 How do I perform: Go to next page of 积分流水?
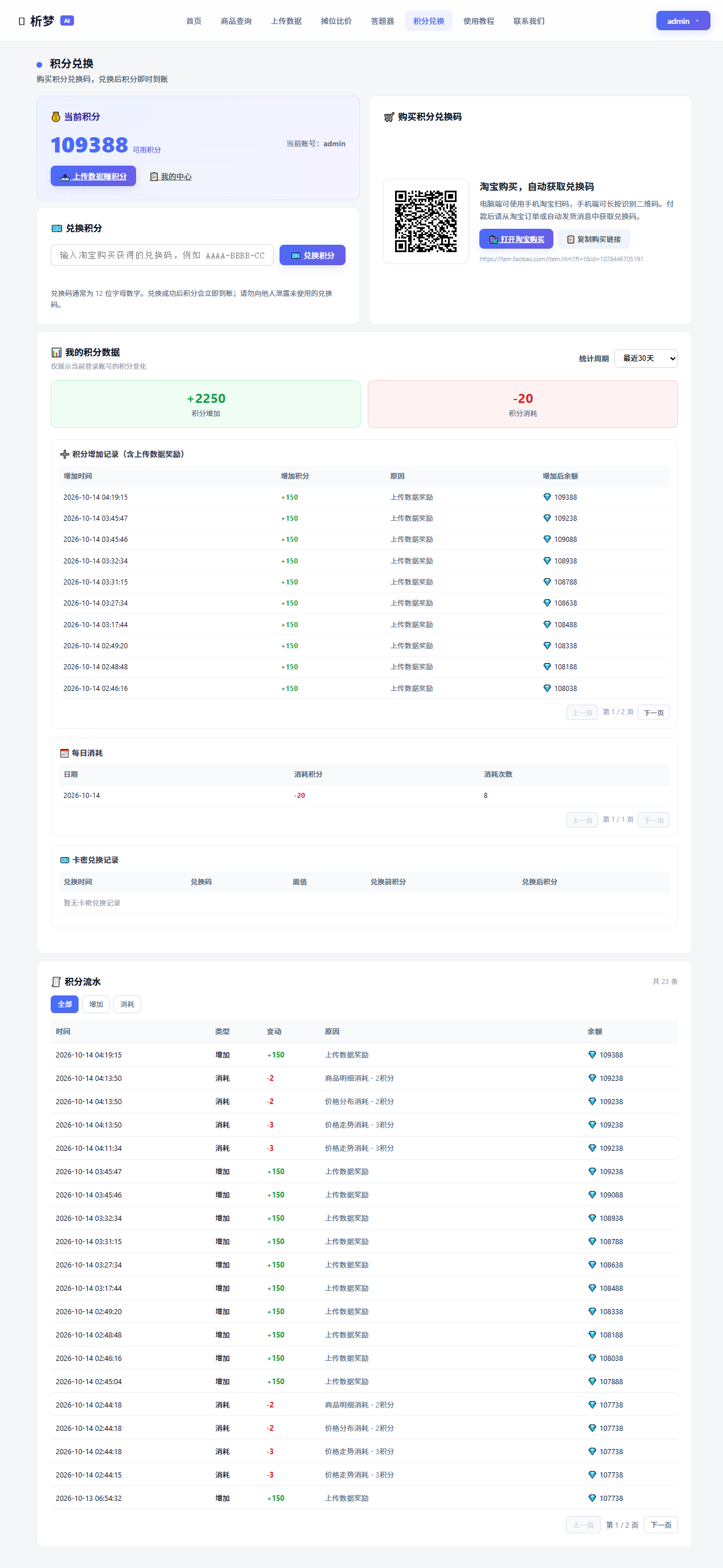coord(661,1525)
